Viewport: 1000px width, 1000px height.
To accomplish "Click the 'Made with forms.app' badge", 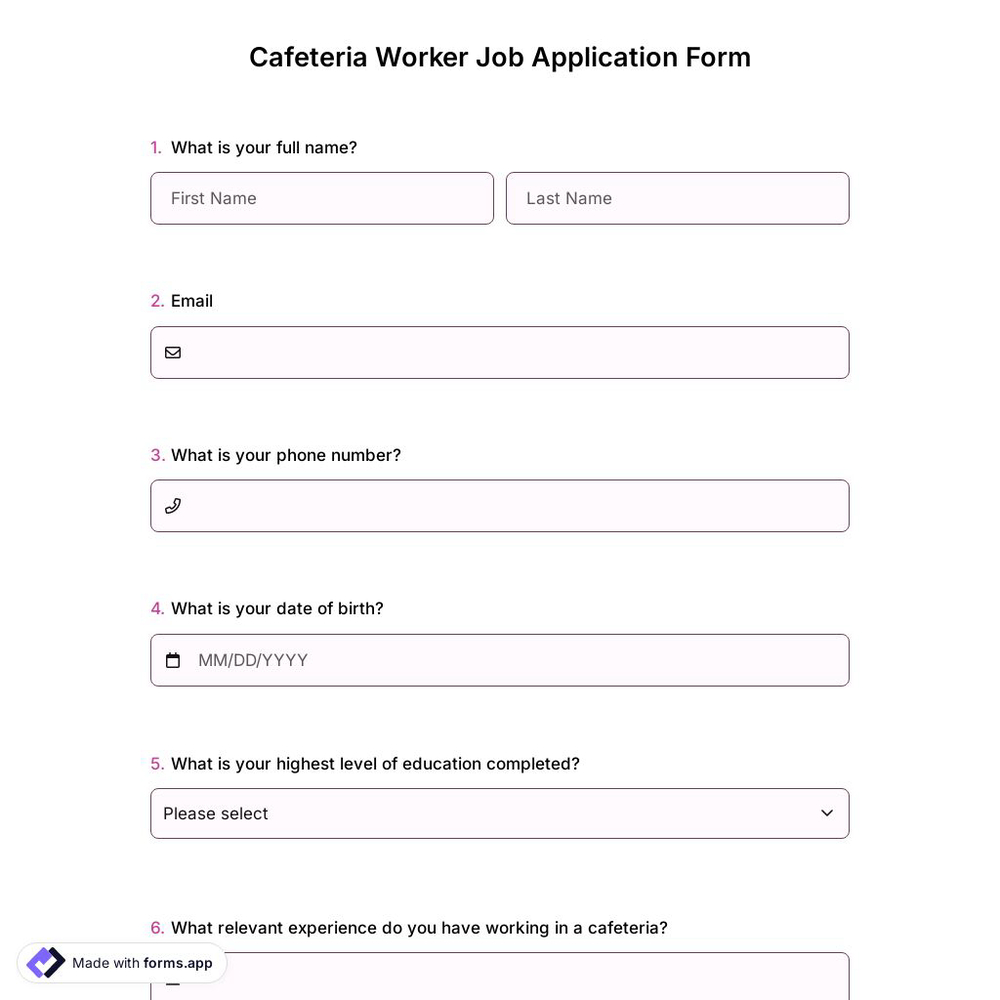I will tap(120, 963).
